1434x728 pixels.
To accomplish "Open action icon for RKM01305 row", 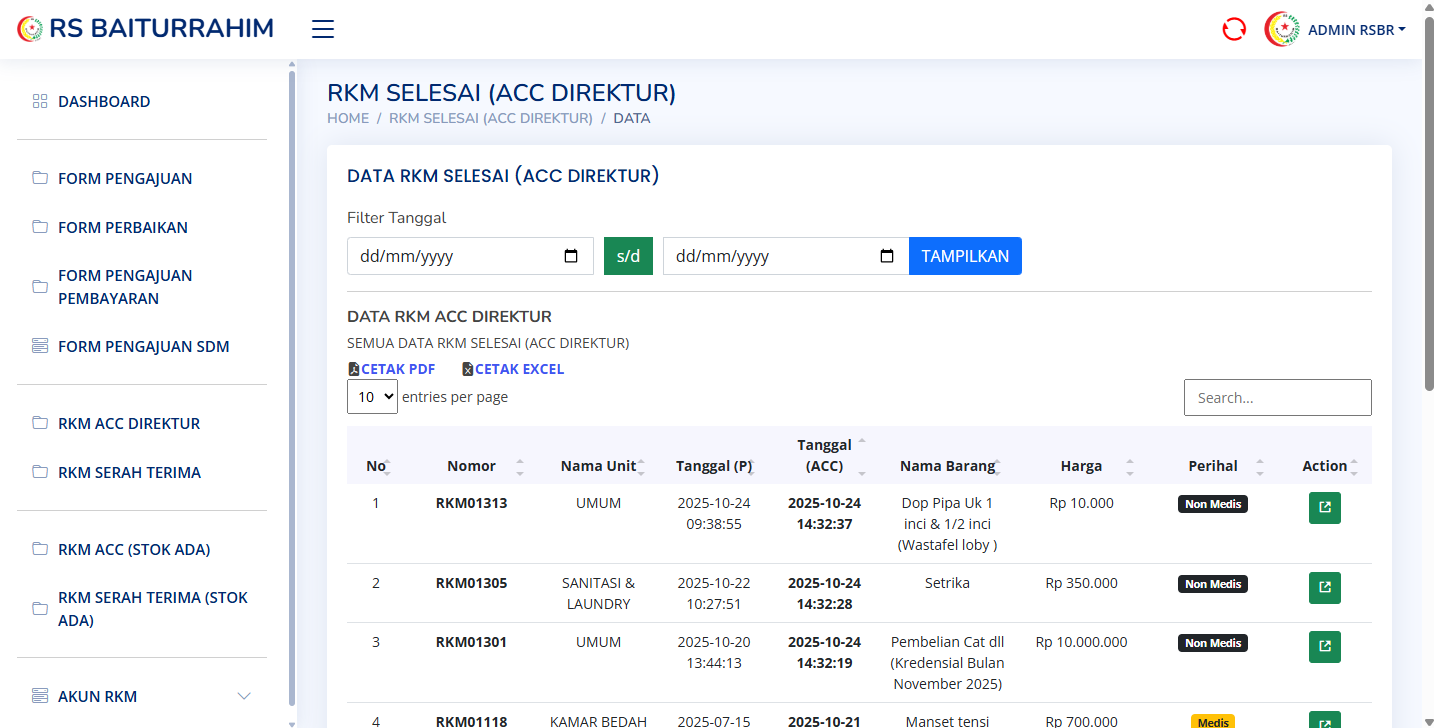I will (x=1324, y=588).
